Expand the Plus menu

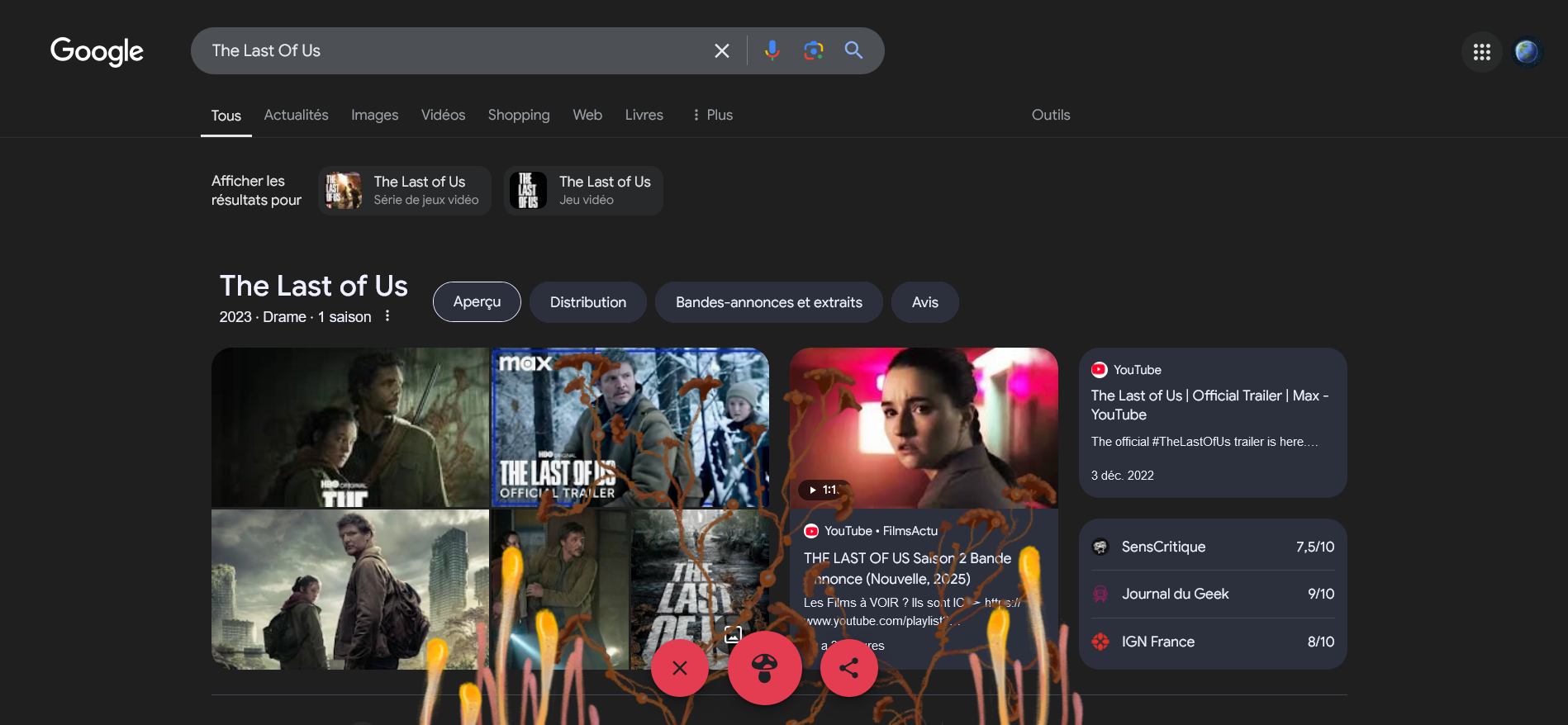(x=712, y=115)
